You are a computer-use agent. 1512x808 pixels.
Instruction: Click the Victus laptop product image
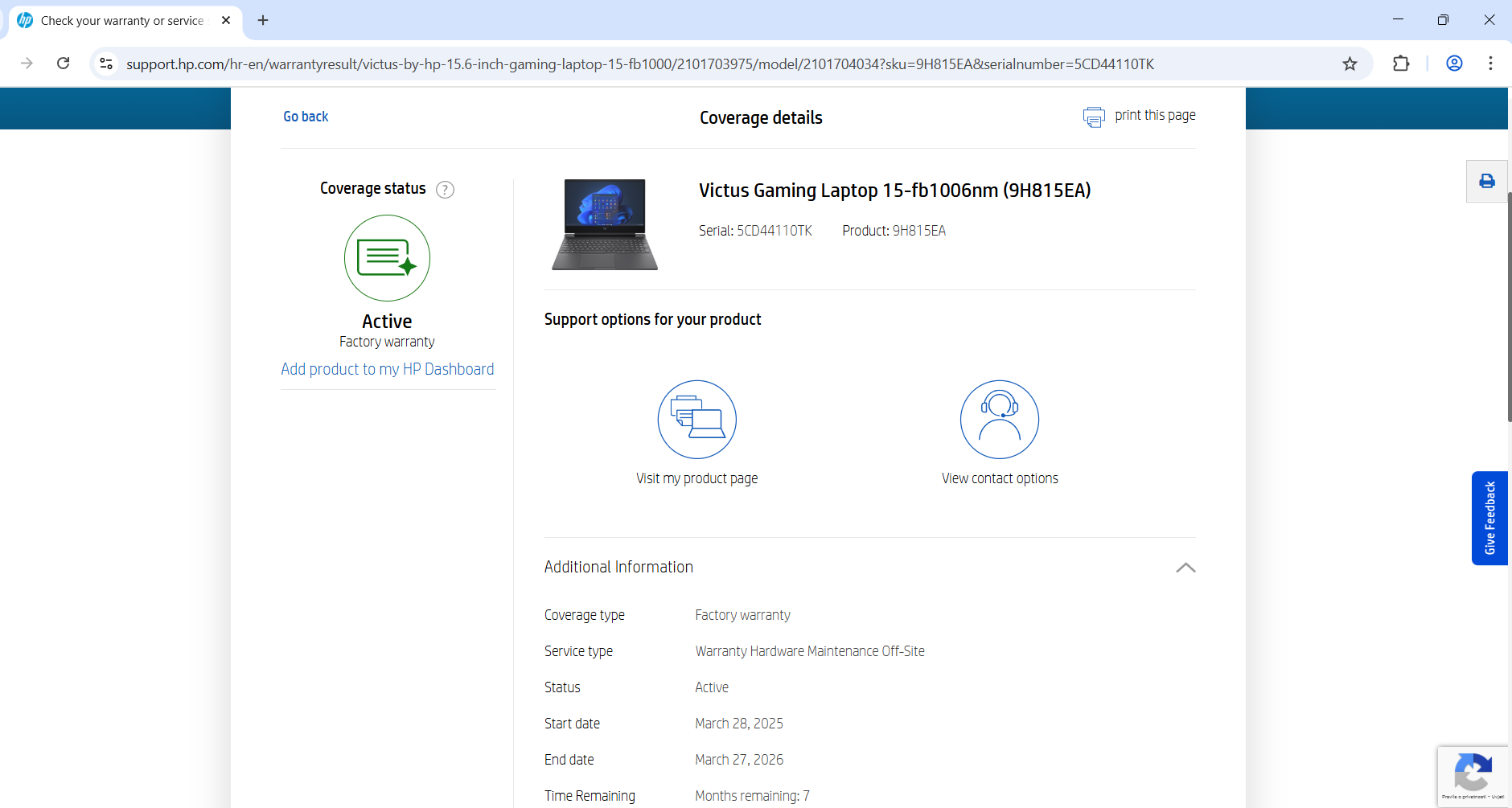coord(605,224)
